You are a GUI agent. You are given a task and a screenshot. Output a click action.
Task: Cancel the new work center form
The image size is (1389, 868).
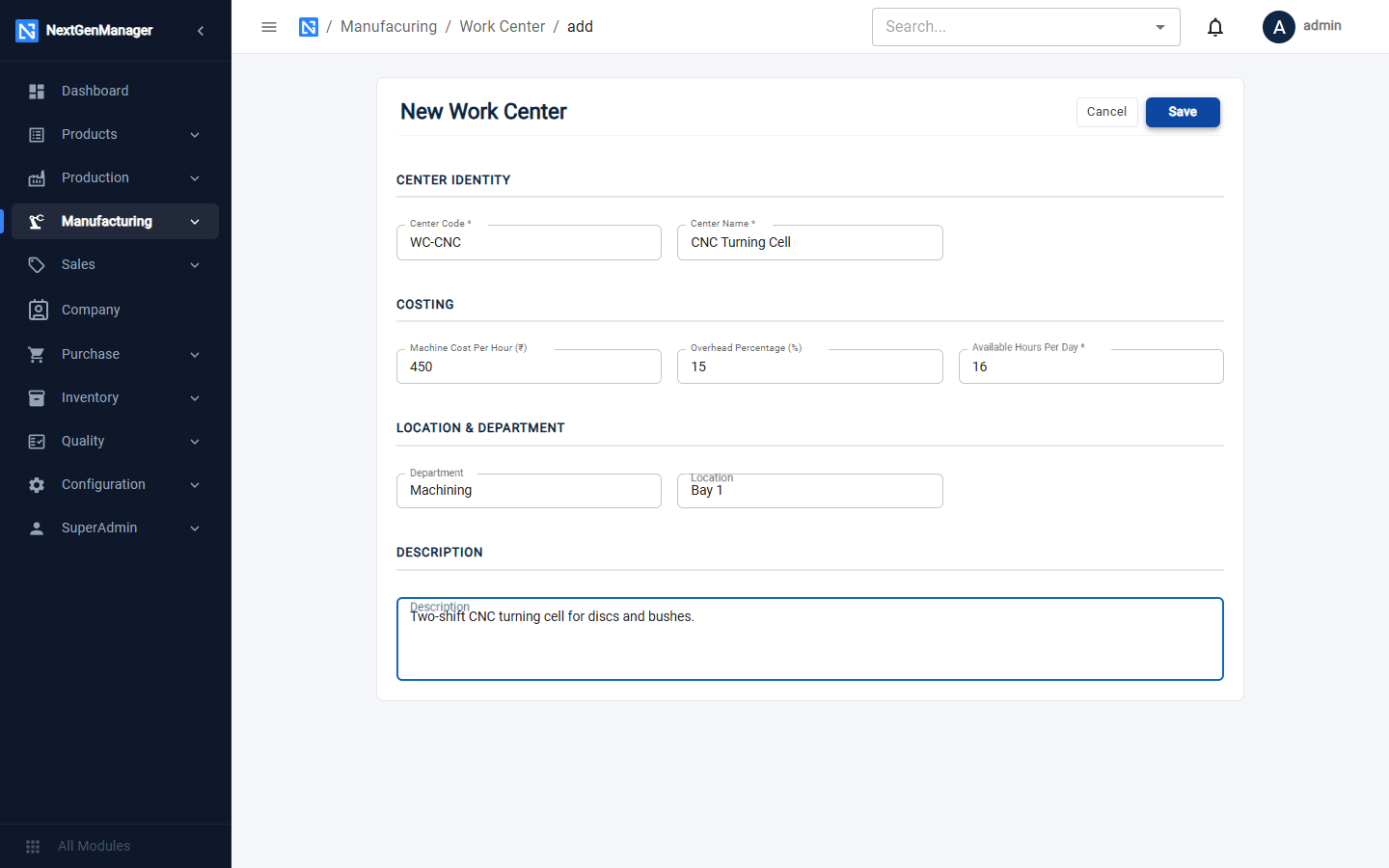1106,112
